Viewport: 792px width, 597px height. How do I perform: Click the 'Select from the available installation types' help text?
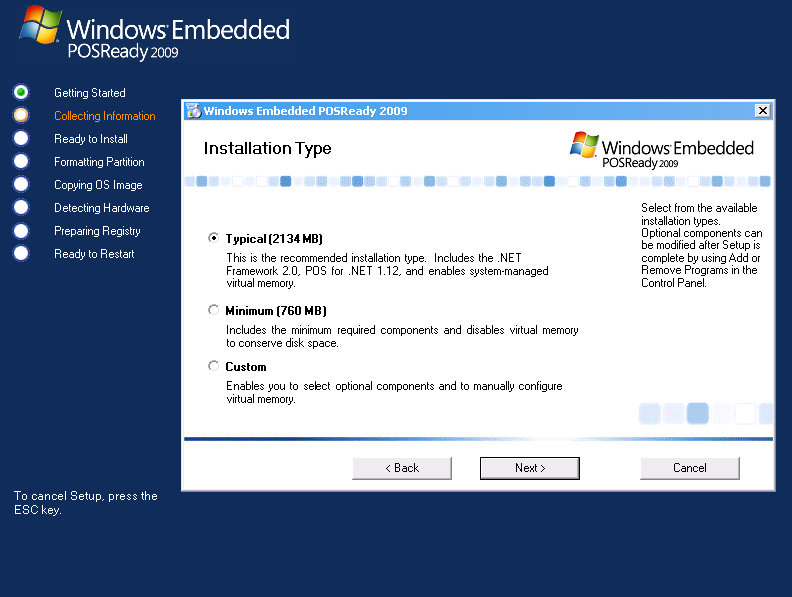click(701, 245)
